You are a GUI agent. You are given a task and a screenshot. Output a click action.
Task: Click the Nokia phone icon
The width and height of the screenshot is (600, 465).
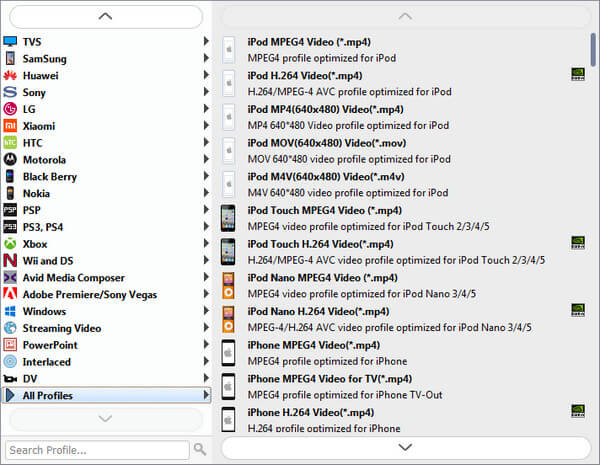click(x=10, y=193)
